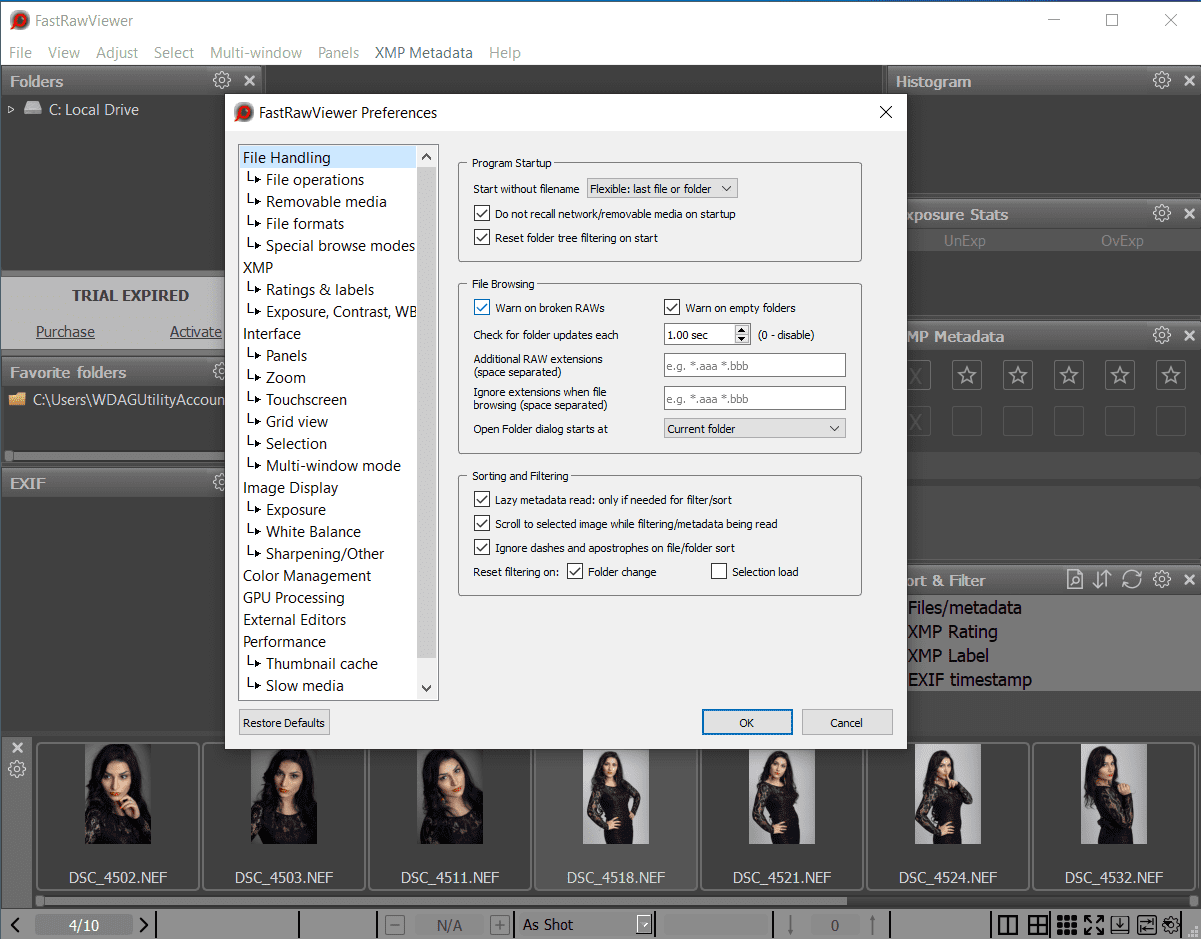The image size is (1201, 939).
Task: Click Sort & Filter file search icon
Action: (x=1075, y=580)
